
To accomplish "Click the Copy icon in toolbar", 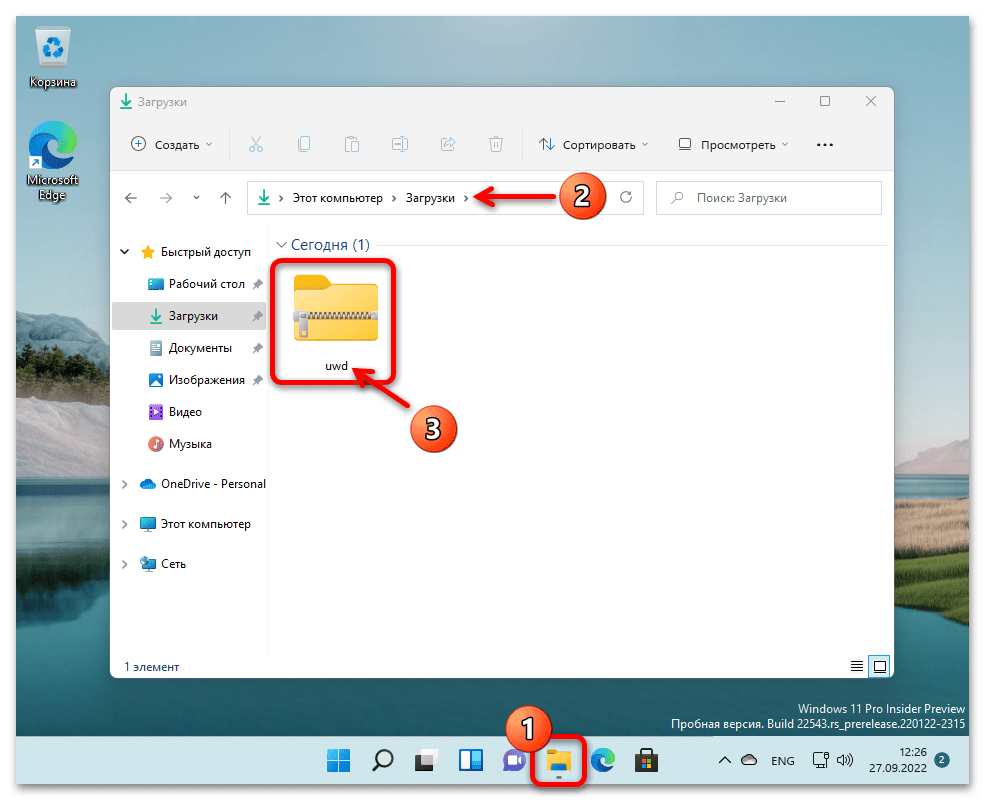I will click(303, 144).
